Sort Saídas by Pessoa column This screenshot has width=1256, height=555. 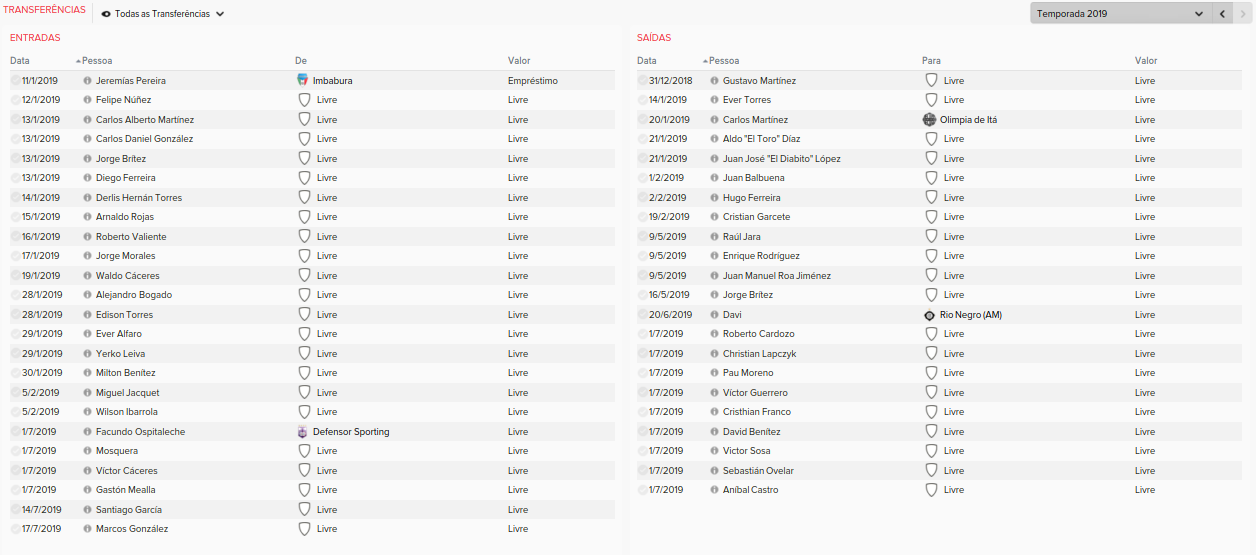coord(724,61)
